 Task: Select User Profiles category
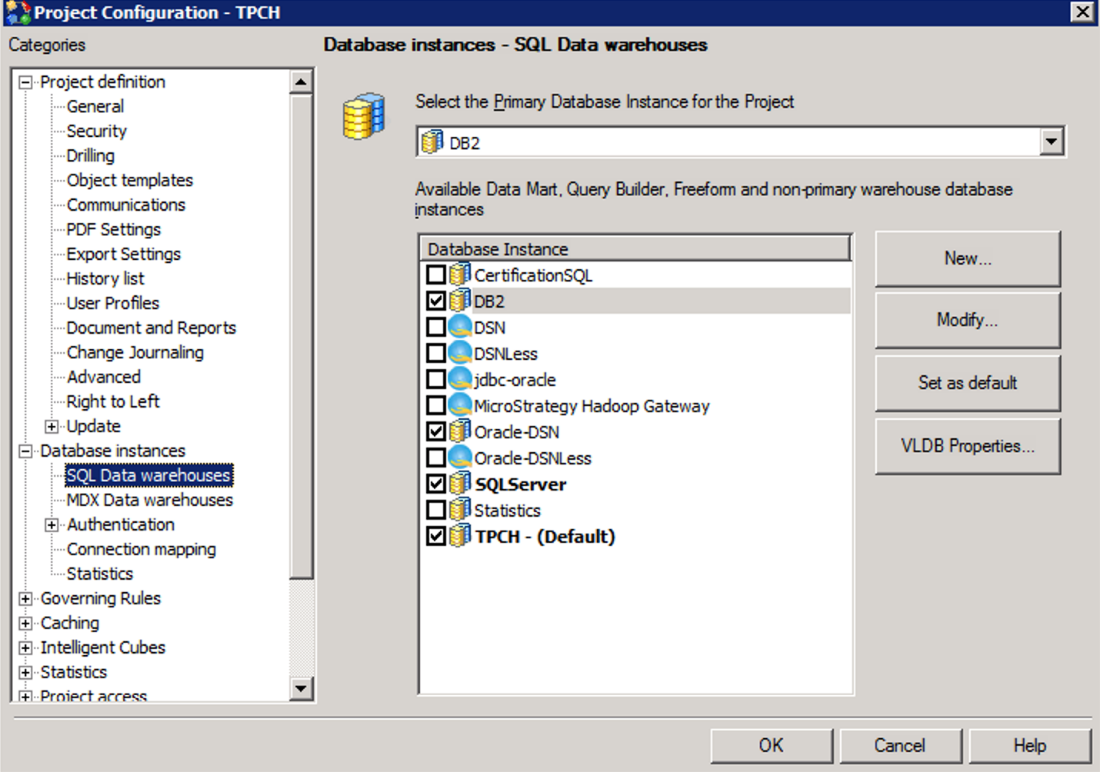[113, 303]
